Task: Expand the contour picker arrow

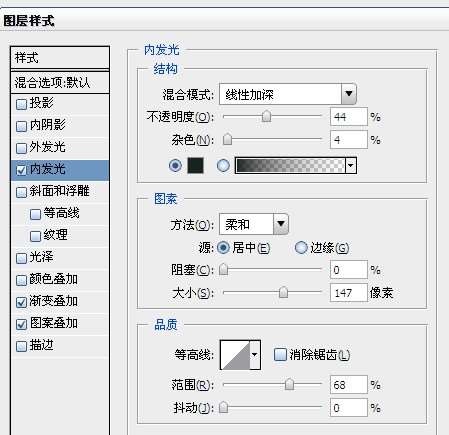Action: pyautogui.click(x=255, y=355)
